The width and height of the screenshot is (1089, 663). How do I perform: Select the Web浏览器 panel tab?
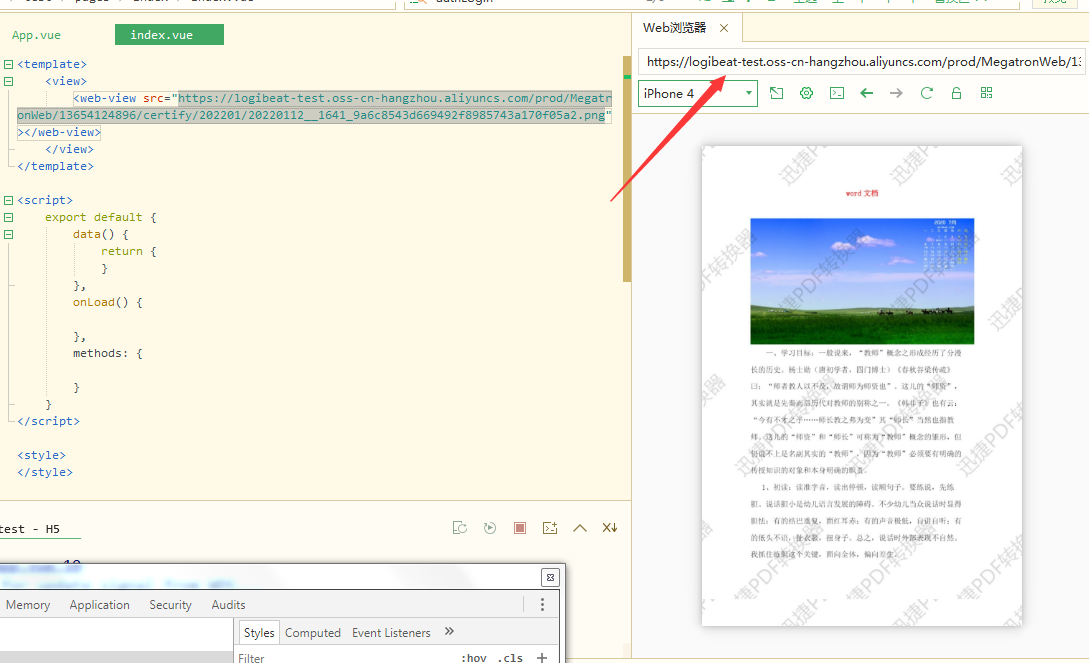tap(674, 28)
